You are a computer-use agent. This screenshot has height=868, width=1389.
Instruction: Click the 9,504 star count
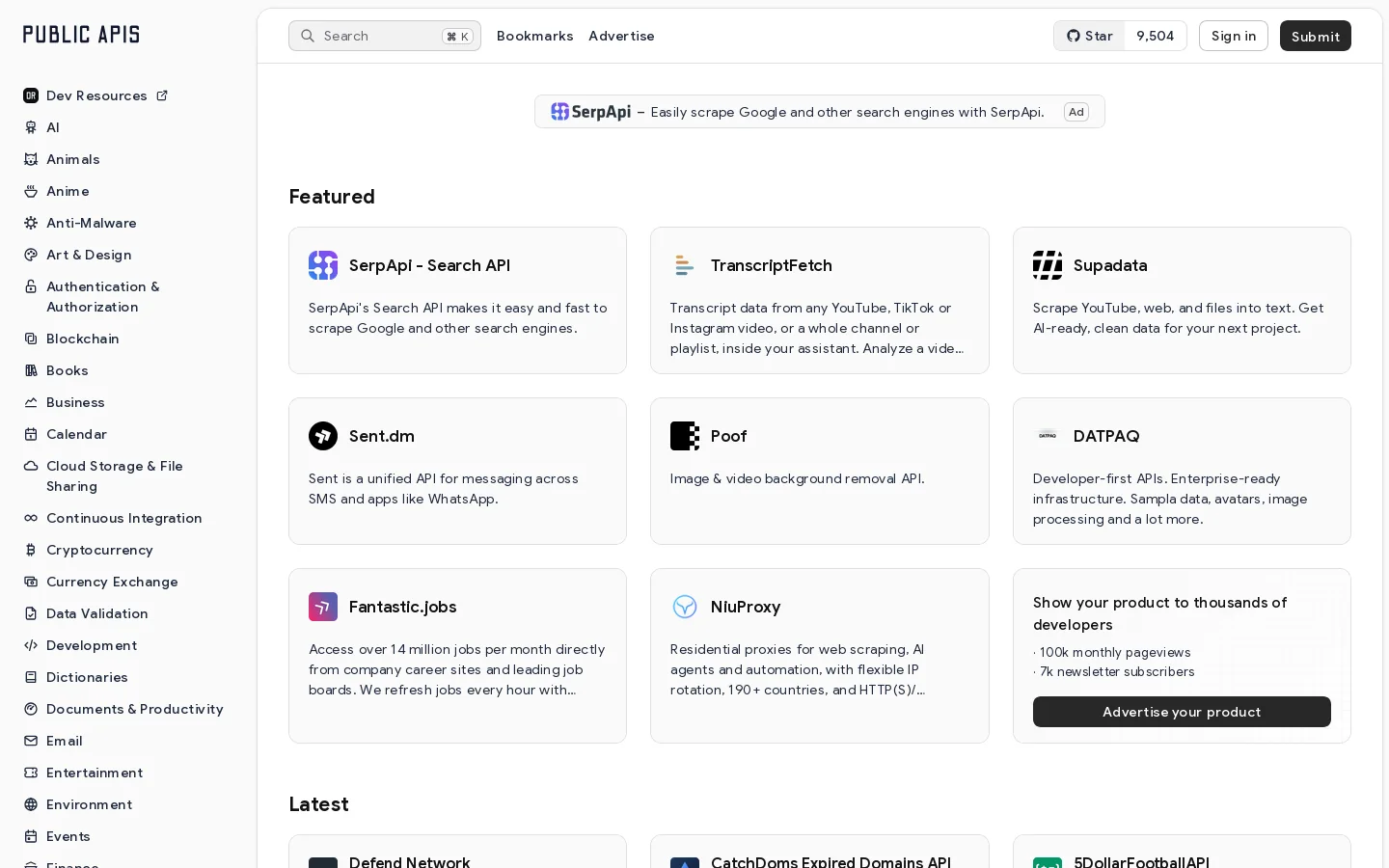pyautogui.click(x=1156, y=36)
